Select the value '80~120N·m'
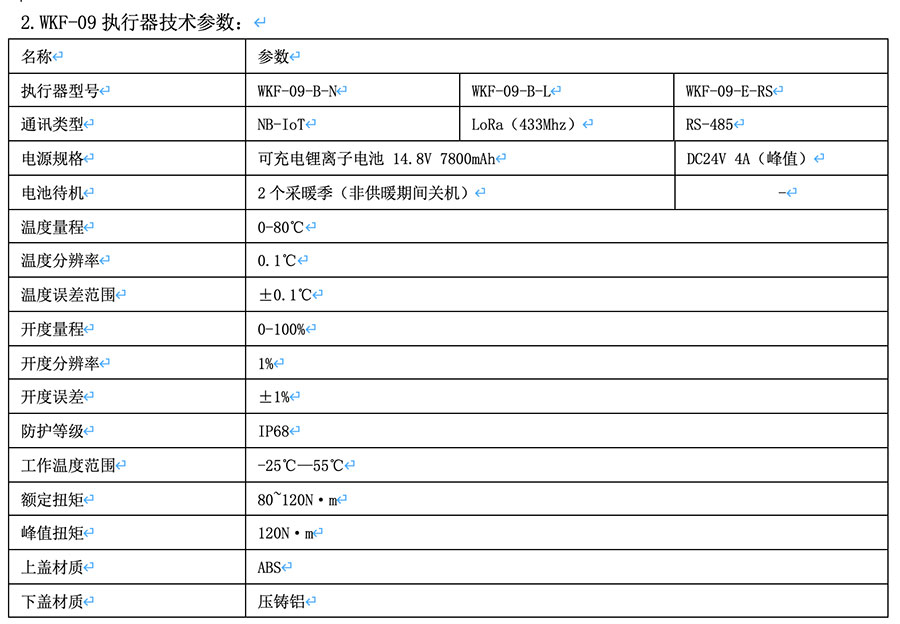900x624 pixels. point(297,500)
